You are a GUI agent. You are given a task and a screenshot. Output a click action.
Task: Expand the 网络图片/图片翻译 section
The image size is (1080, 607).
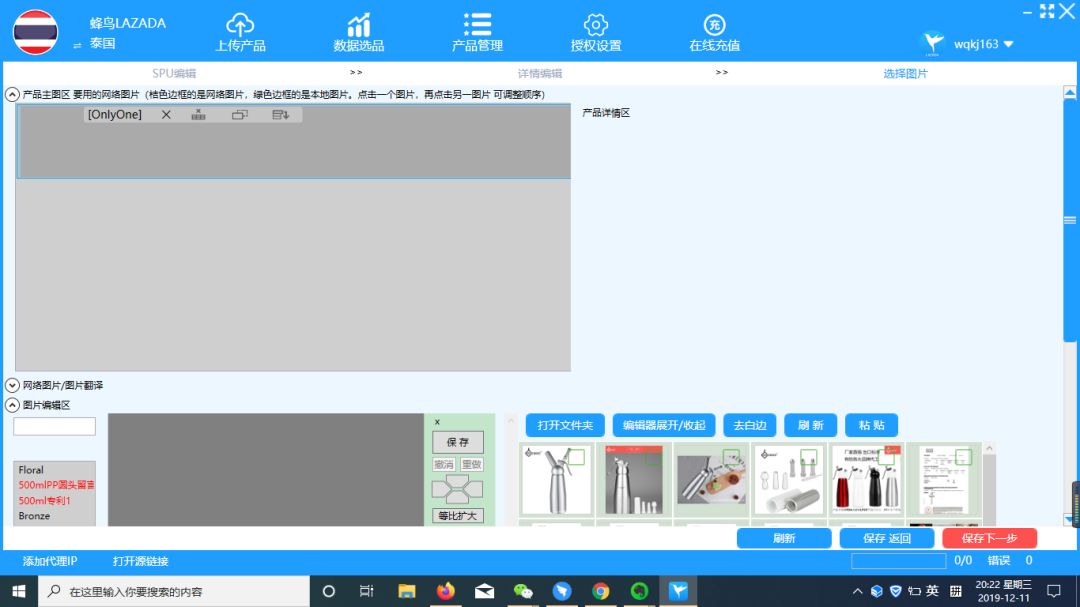click(11, 385)
